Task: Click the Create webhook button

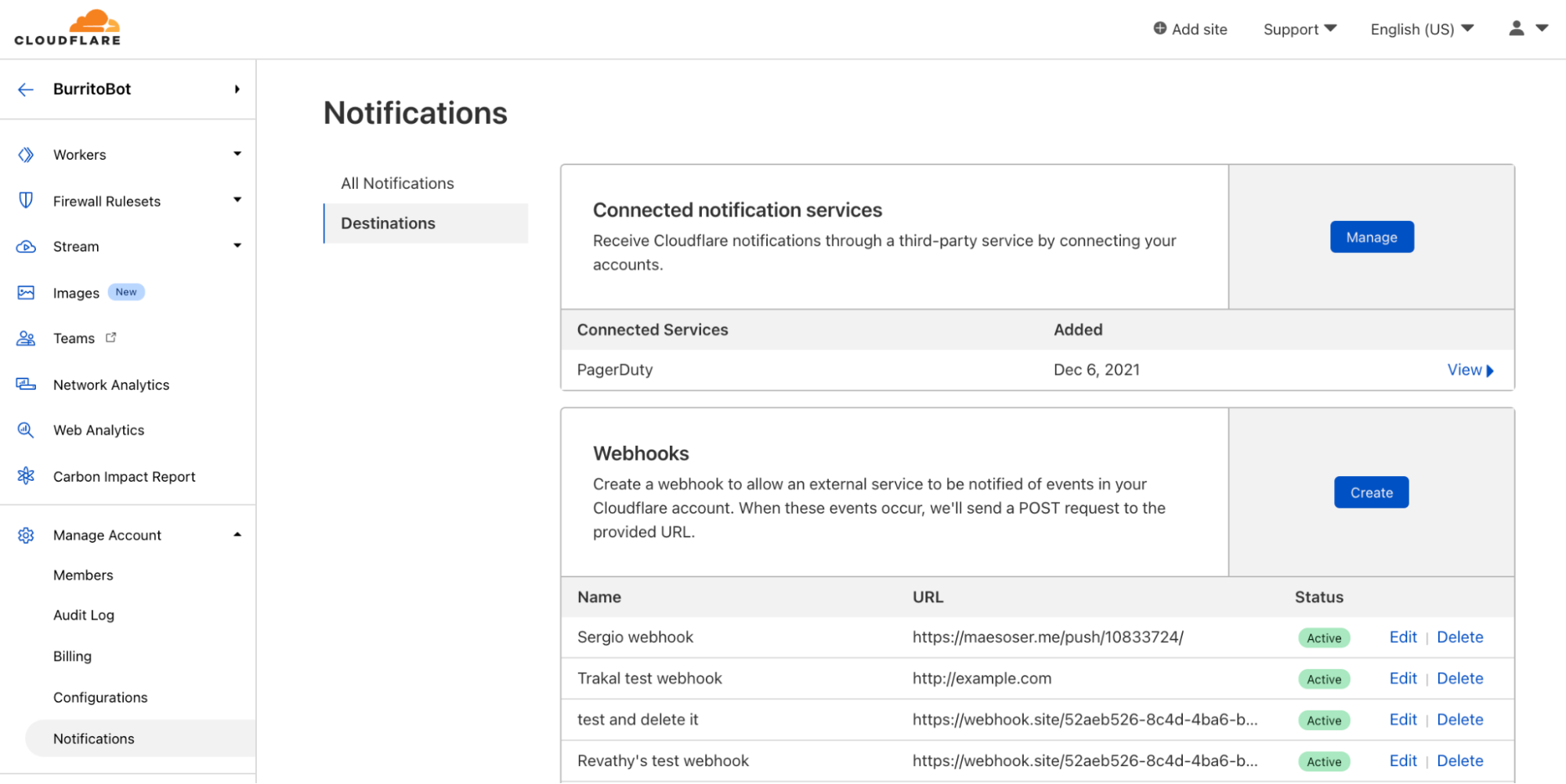Action: tap(1371, 492)
